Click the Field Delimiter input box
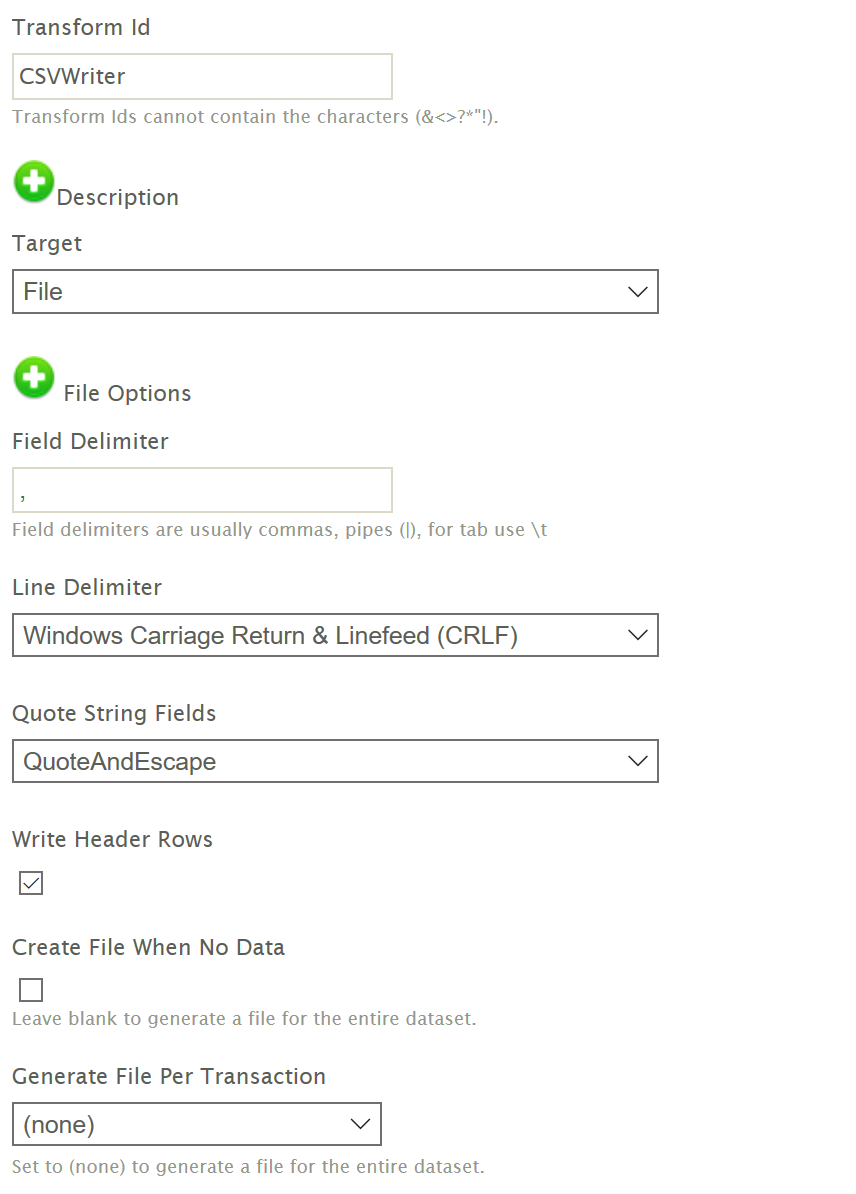 (x=202, y=490)
